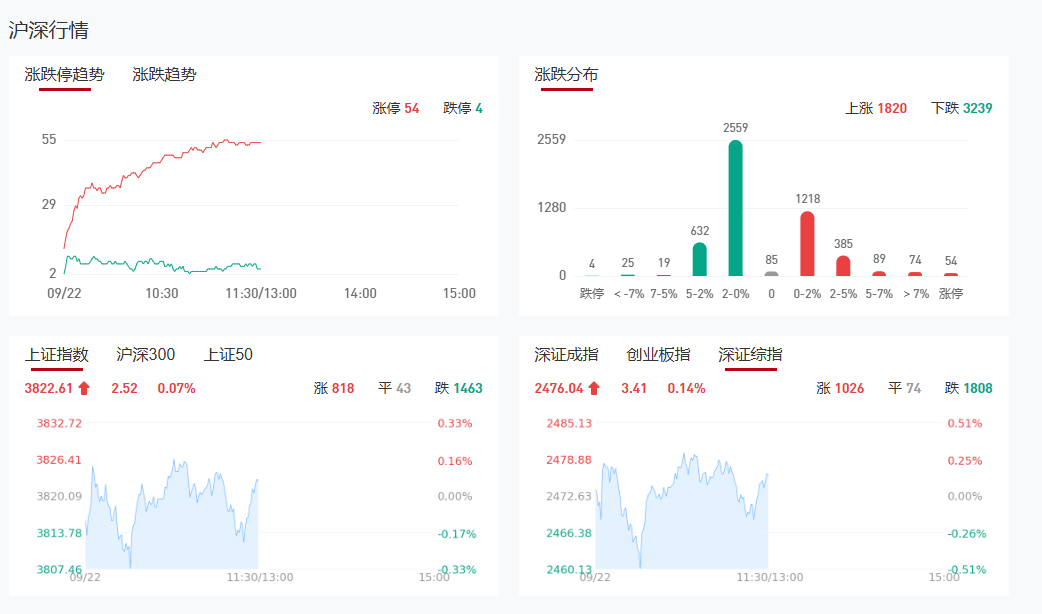1042x614 pixels.
Task: Select the 涨跌停趋势 tab
Action: point(64,75)
